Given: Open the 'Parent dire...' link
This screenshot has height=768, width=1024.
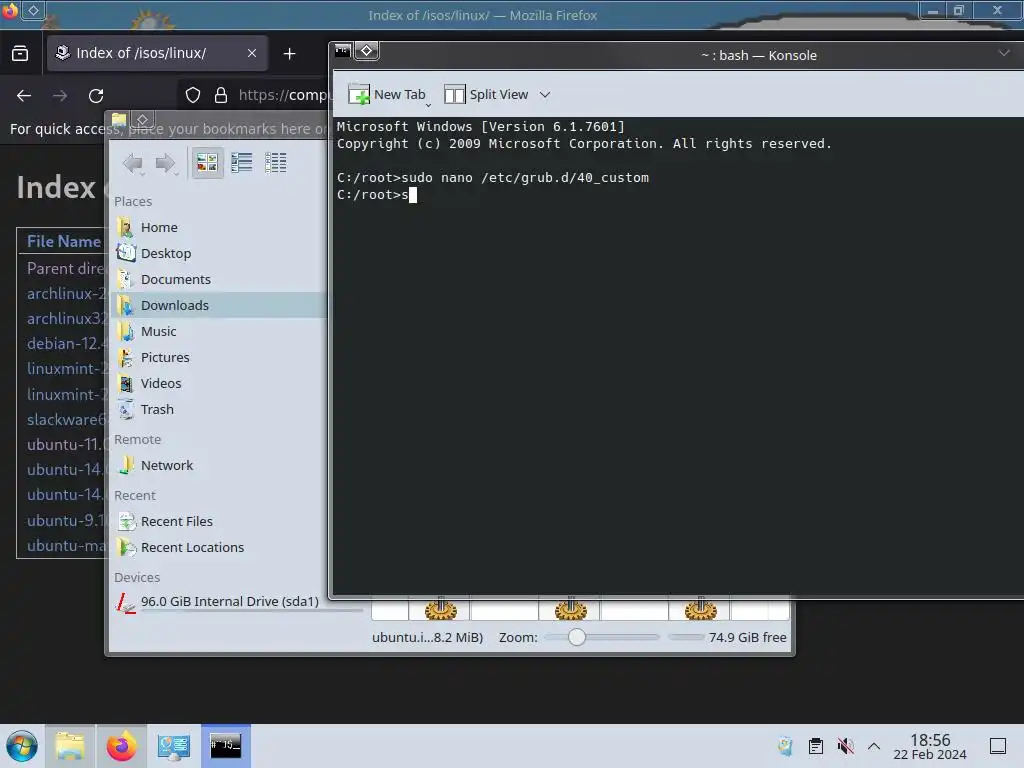Looking at the screenshot, I should click(x=65, y=268).
